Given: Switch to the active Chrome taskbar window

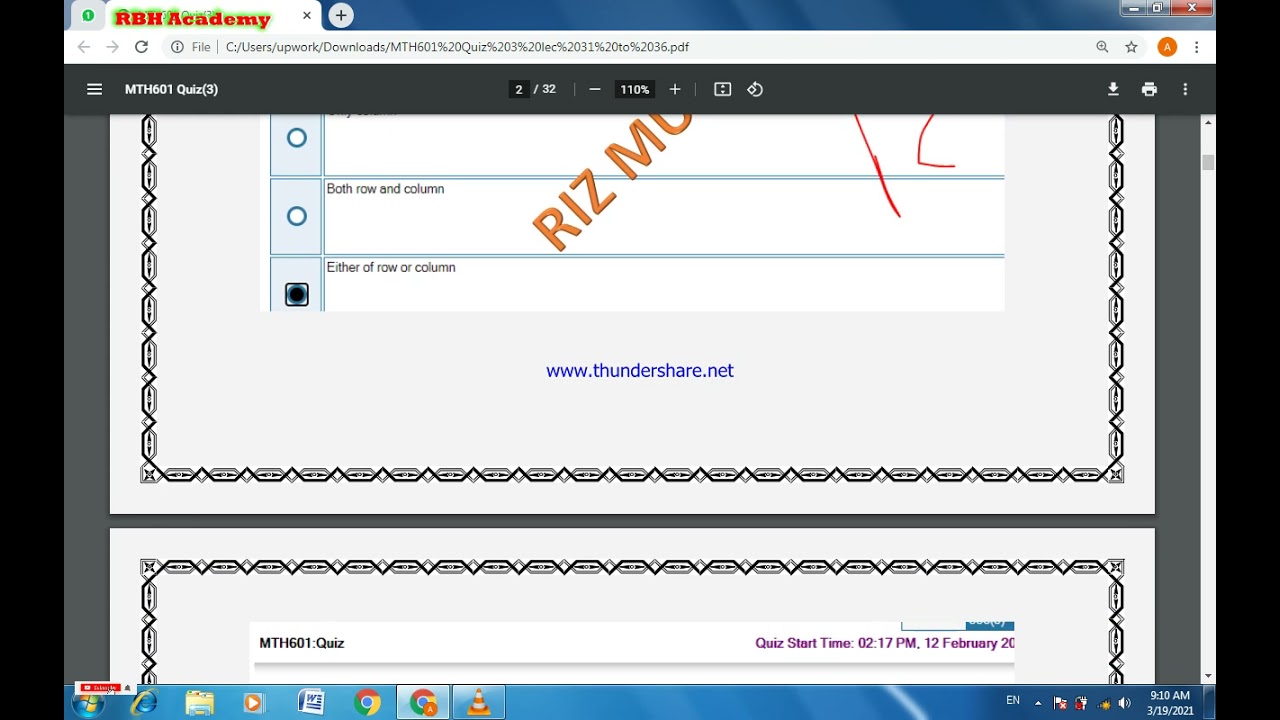Looking at the screenshot, I should tap(423, 703).
